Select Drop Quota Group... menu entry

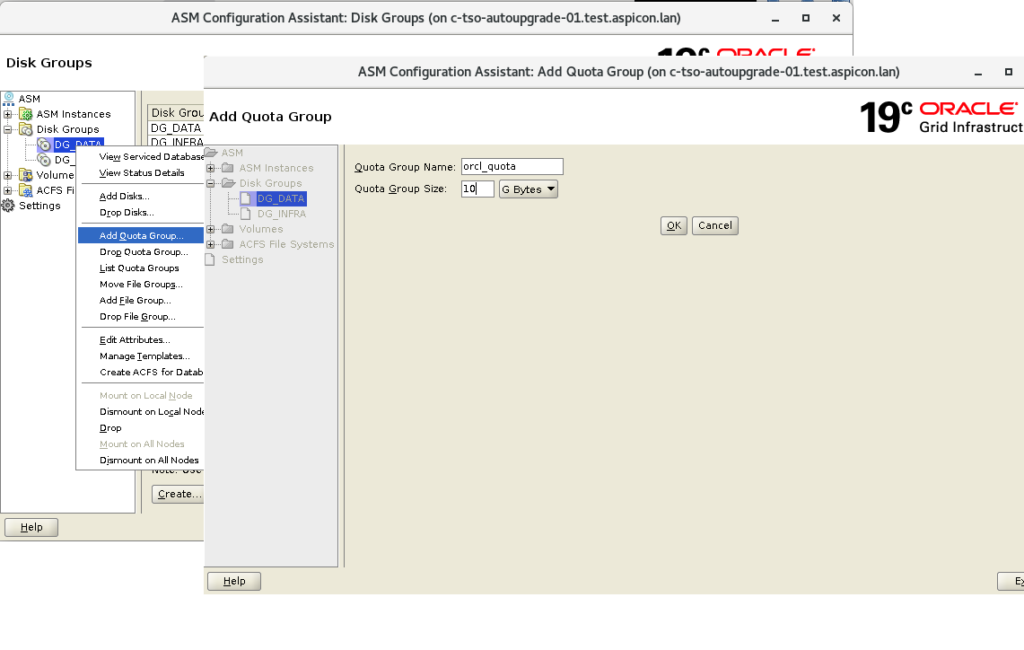pos(141,252)
